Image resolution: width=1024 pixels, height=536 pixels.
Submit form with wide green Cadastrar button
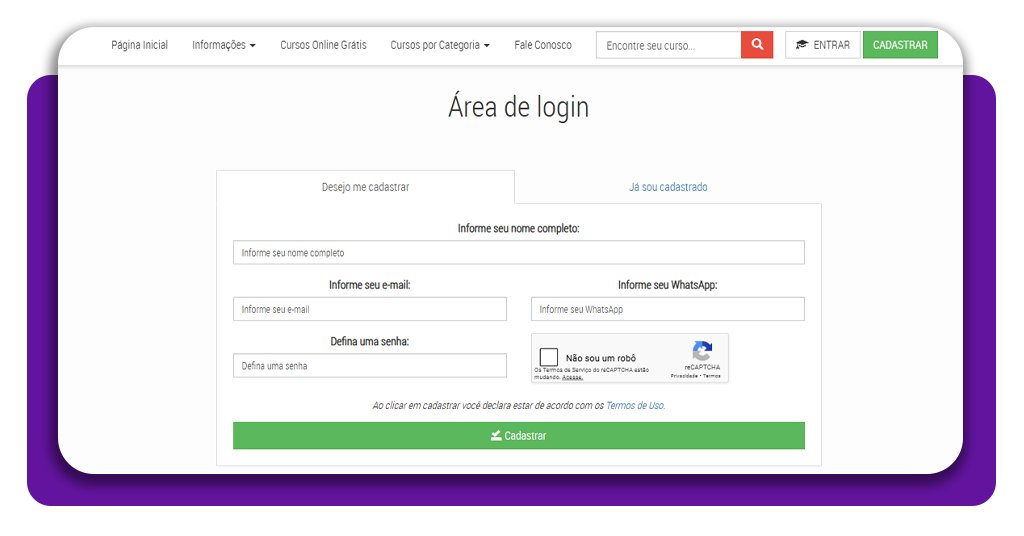519,435
